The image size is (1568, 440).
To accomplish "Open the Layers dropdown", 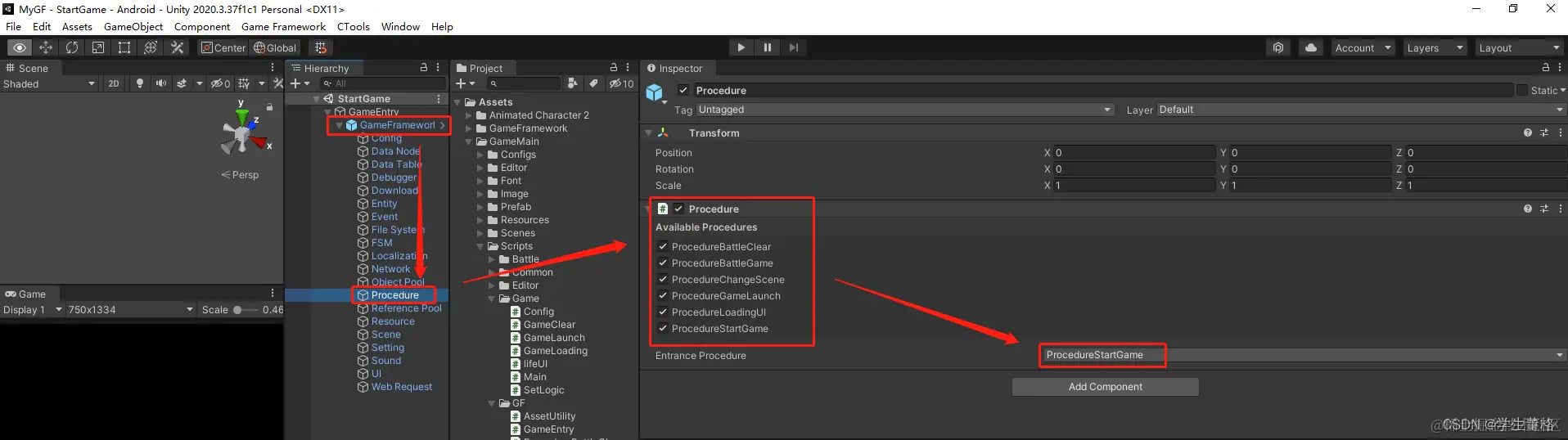I will pyautogui.click(x=1435, y=47).
